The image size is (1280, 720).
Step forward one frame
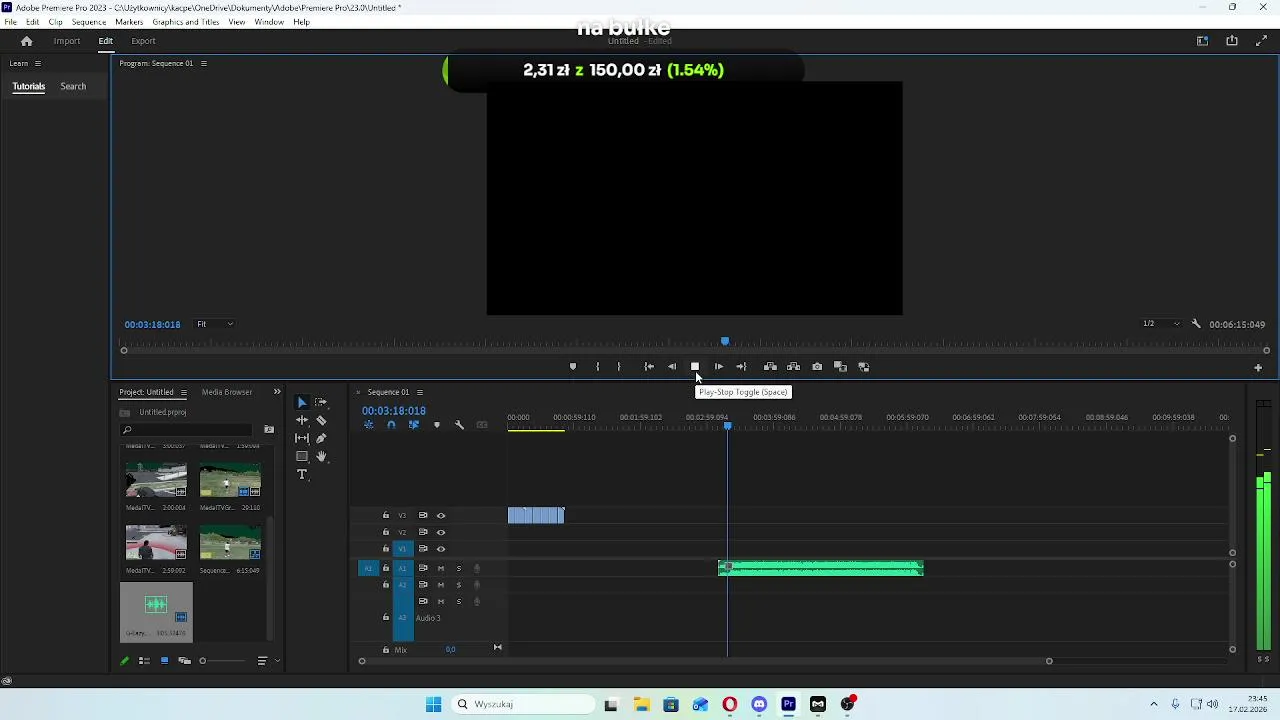[718, 367]
